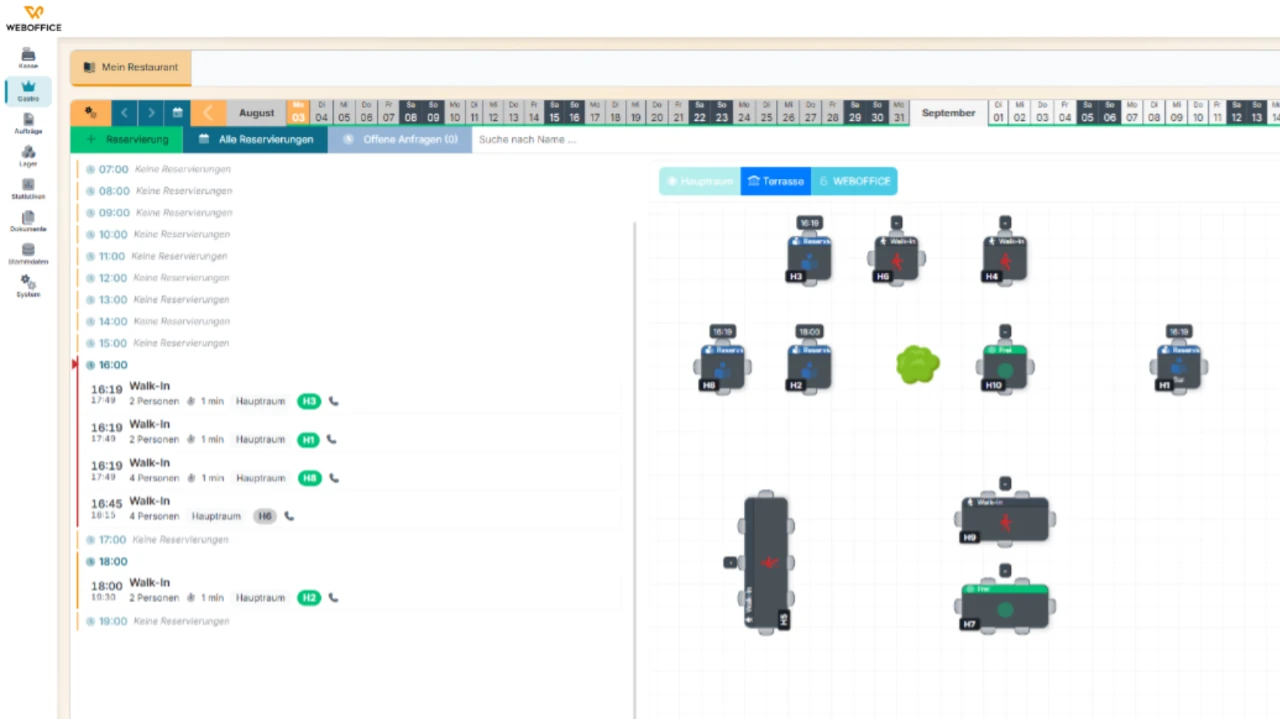This screenshot has height=719, width=1280.
Task: Select free table H7 on floor plan
Action: click(1005, 608)
